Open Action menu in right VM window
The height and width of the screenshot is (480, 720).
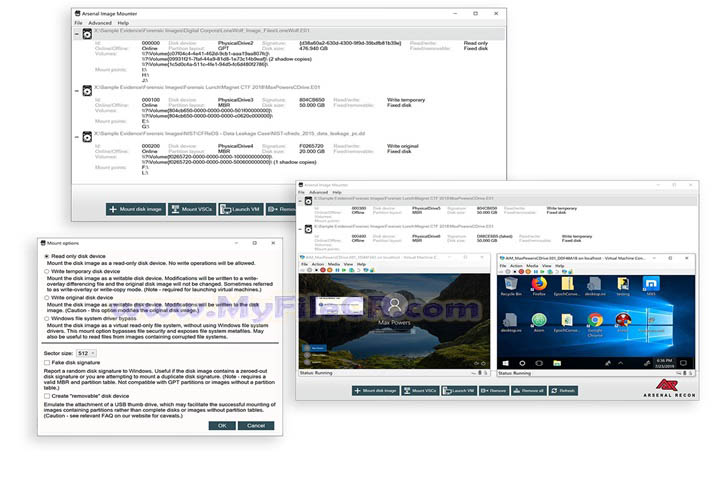pos(516,266)
